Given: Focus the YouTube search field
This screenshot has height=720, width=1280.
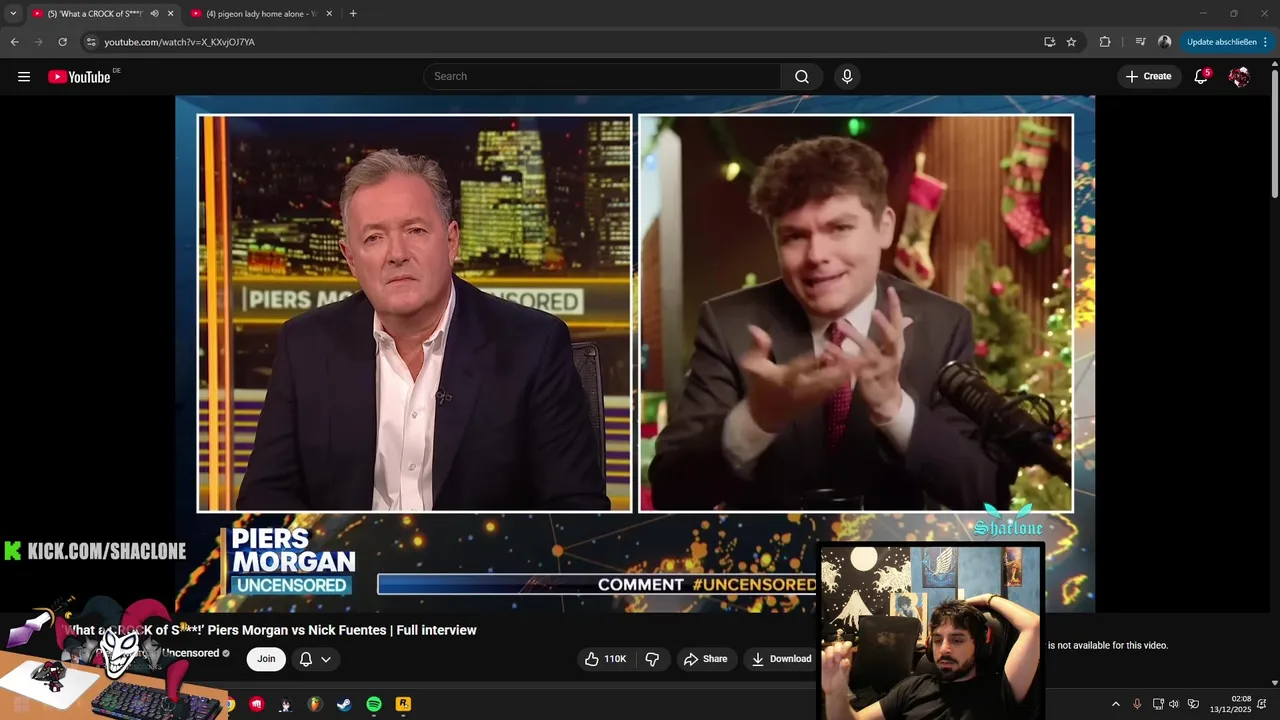Looking at the screenshot, I should (x=602, y=77).
